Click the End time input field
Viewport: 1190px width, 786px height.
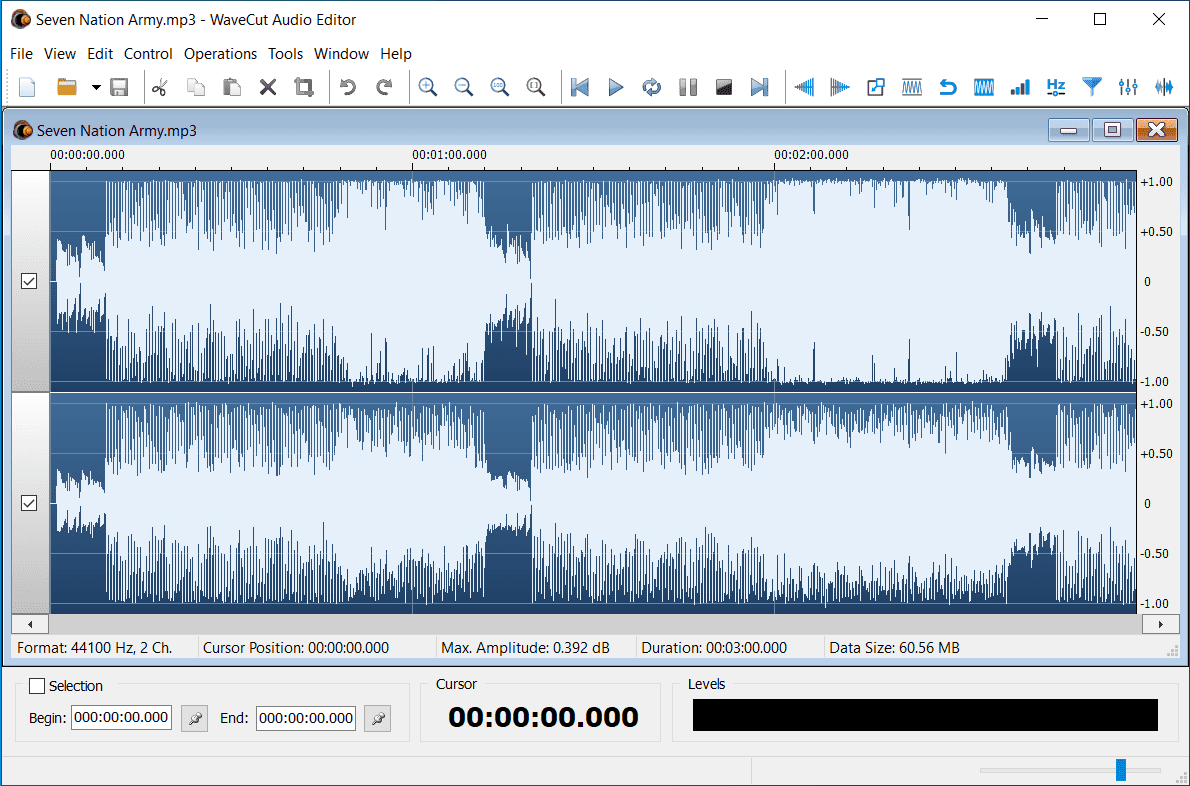tap(306, 718)
